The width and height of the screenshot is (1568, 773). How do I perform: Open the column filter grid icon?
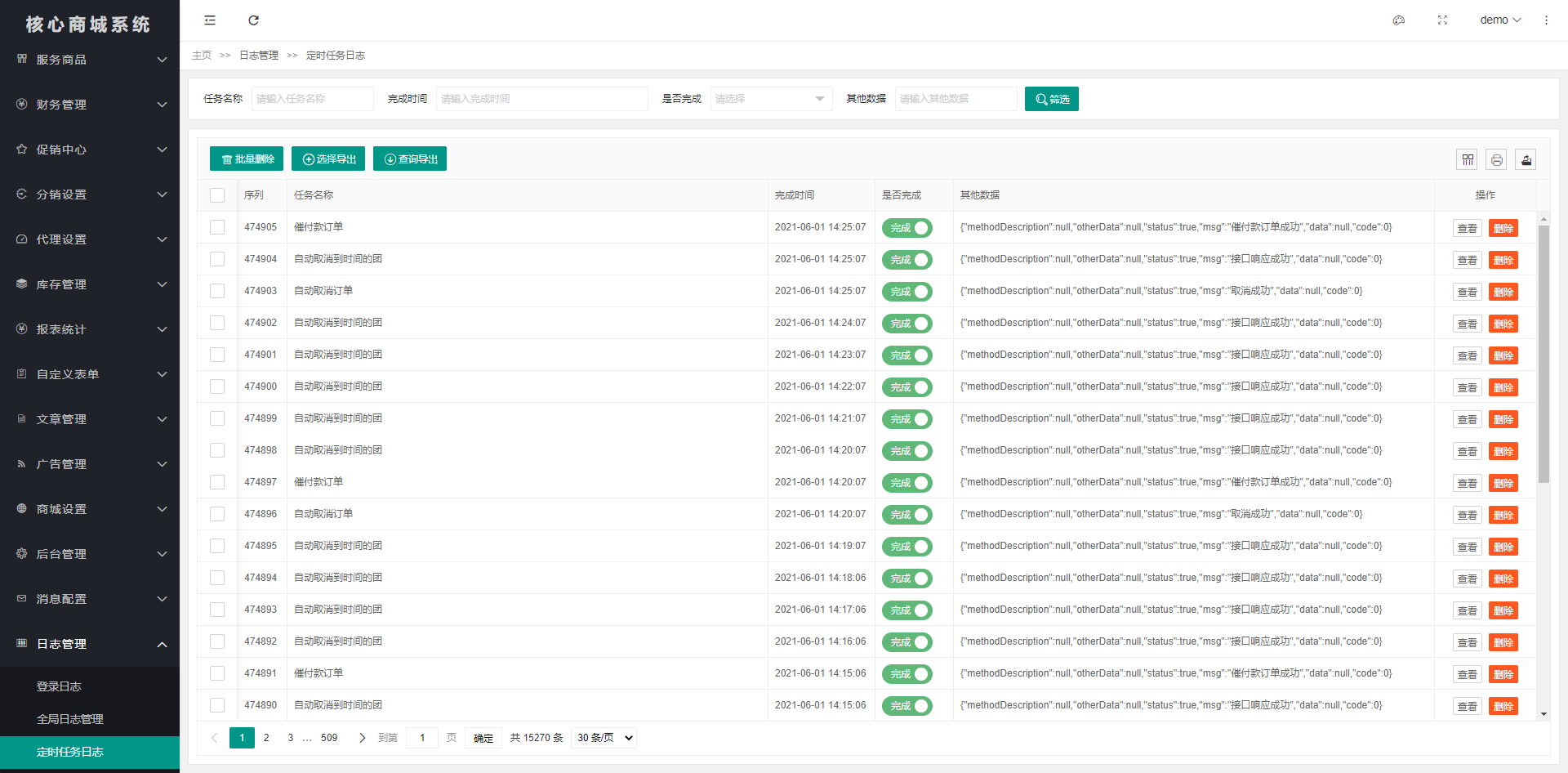click(1468, 159)
